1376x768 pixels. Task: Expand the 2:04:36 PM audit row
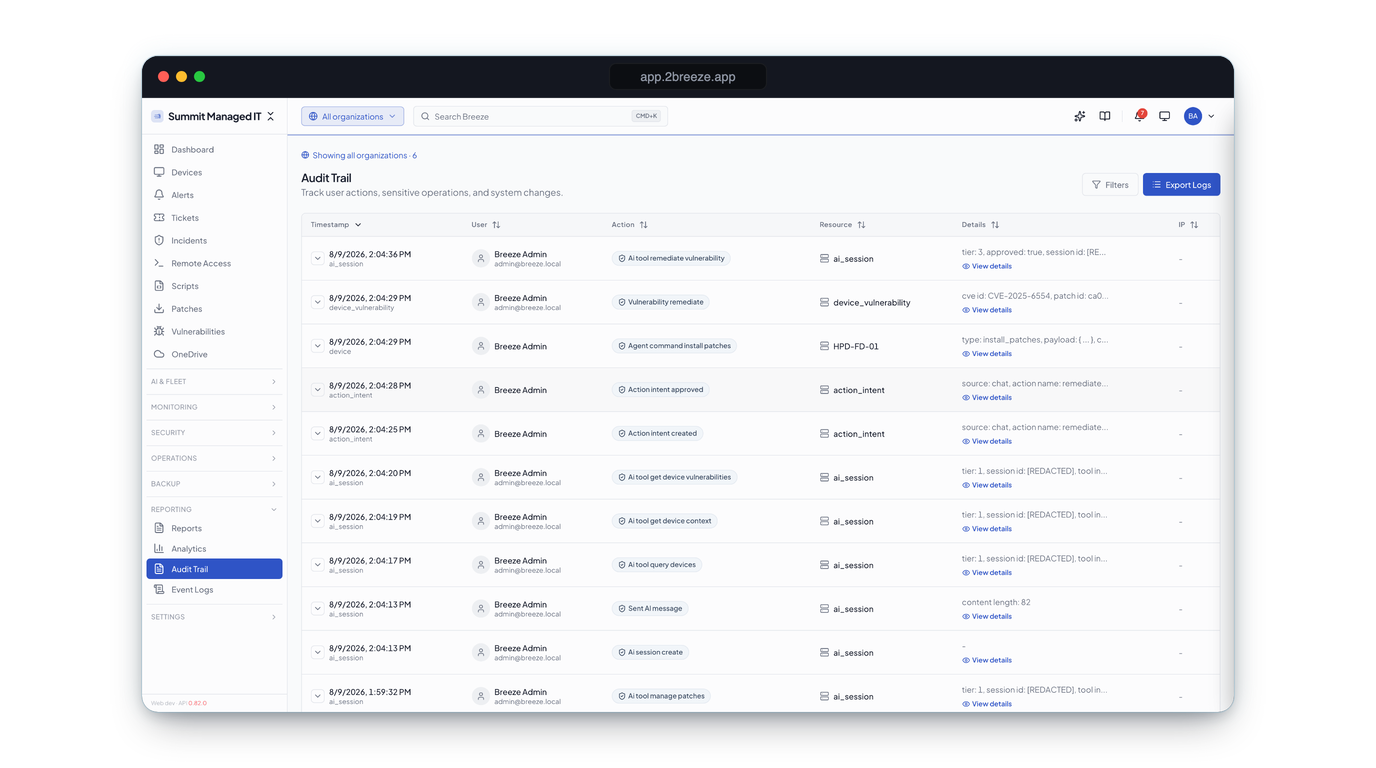317,259
